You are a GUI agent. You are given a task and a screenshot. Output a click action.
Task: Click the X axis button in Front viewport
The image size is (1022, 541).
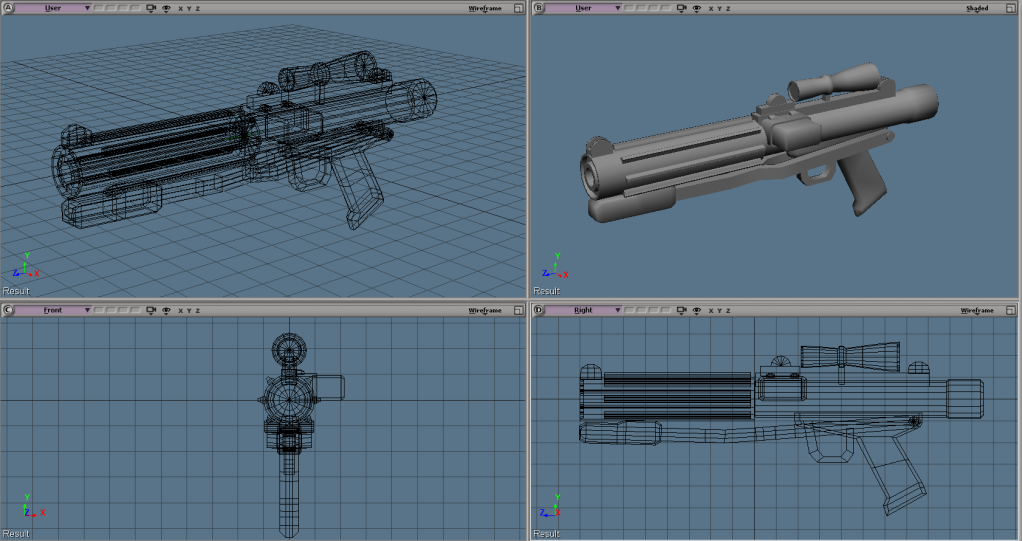tap(181, 310)
